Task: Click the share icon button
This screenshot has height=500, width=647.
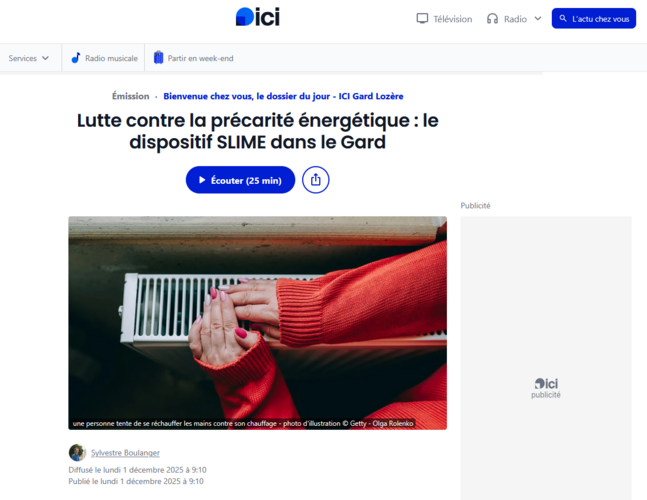Action: 316,180
